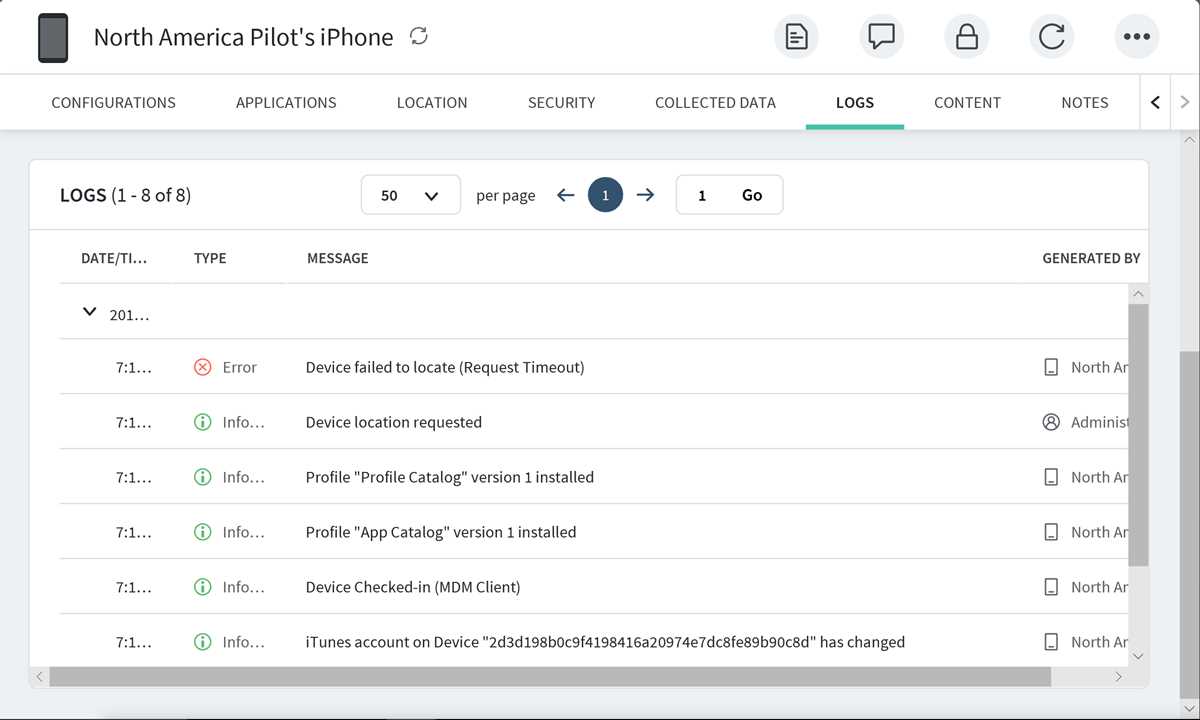The image size is (1200, 720).
Task: Click the North America Pilot's iPhone title
Action: (243, 37)
